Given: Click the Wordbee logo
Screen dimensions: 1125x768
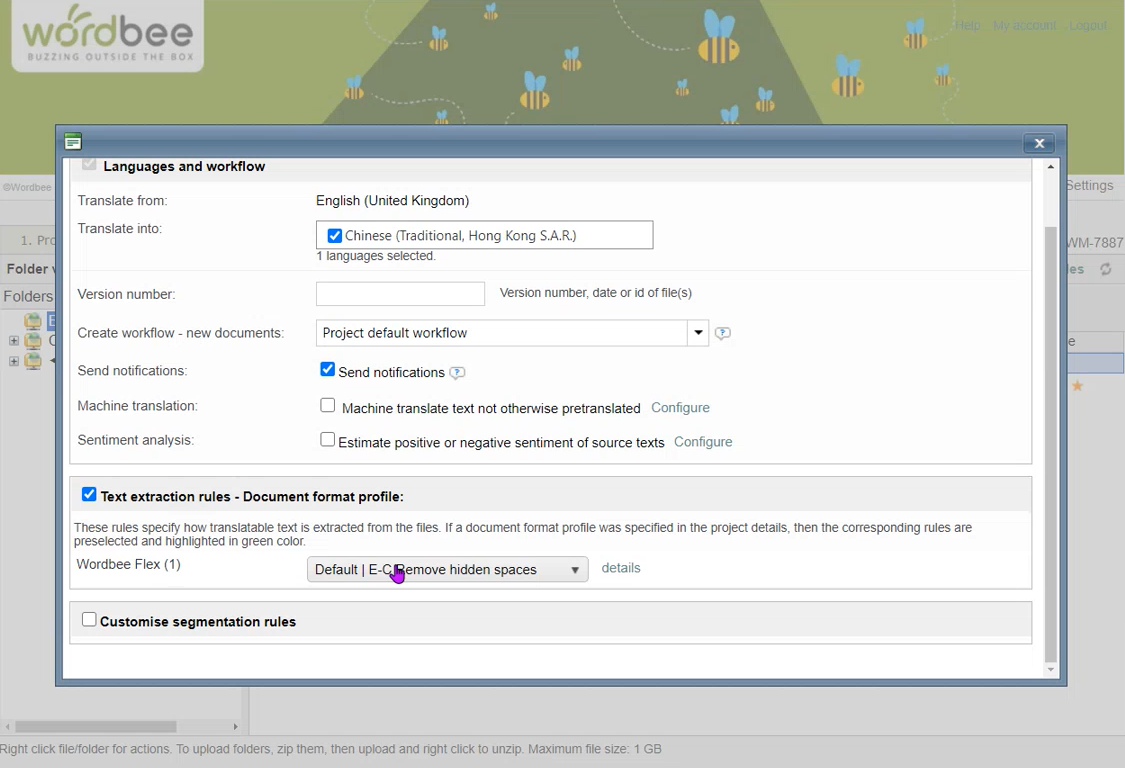Looking at the screenshot, I should point(107,36).
